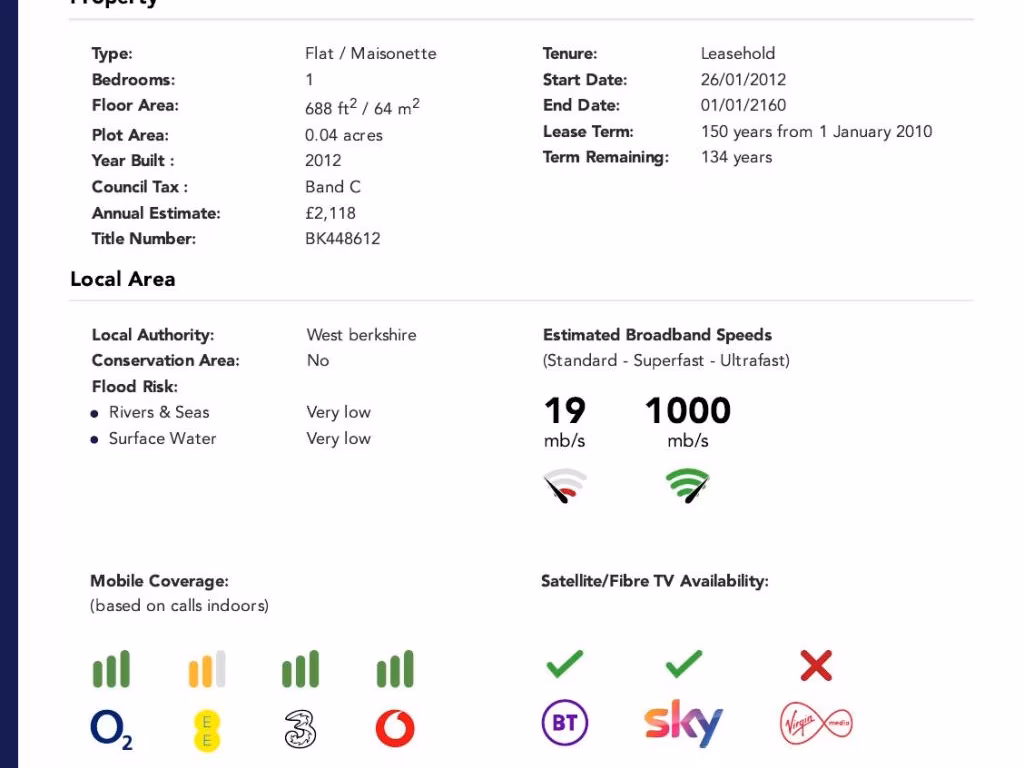The image size is (1024, 768).
Task: Click the O2 network logo
Action: click(x=111, y=729)
